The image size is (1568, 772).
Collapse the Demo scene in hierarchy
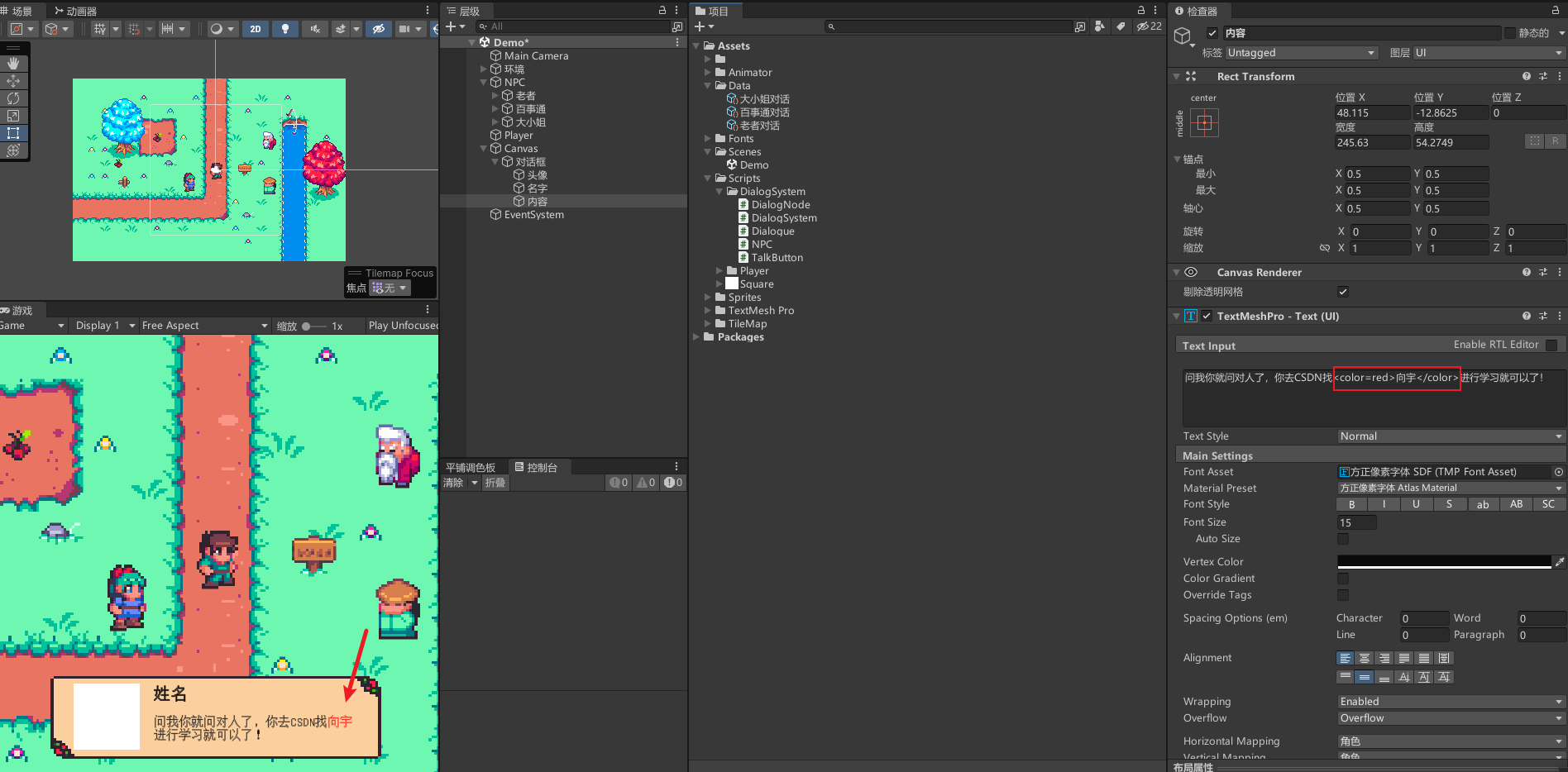point(472,42)
